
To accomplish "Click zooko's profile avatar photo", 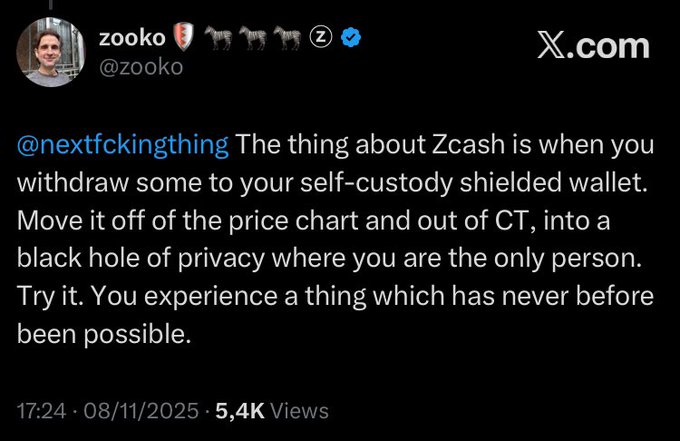I will (x=52, y=53).
